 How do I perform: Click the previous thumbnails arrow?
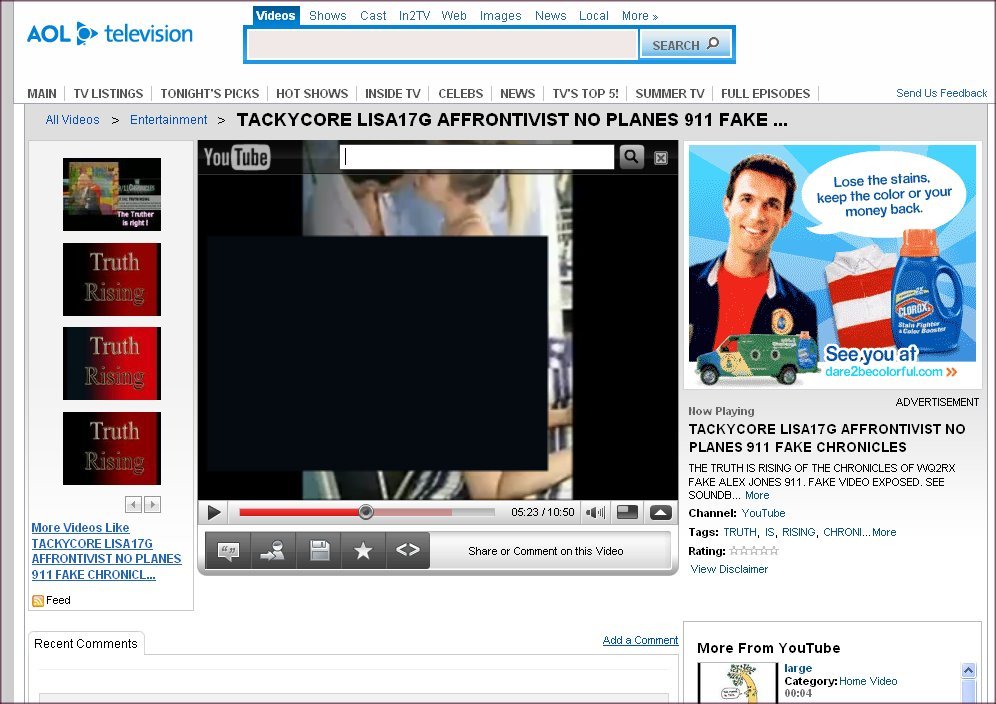pos(133,504)
